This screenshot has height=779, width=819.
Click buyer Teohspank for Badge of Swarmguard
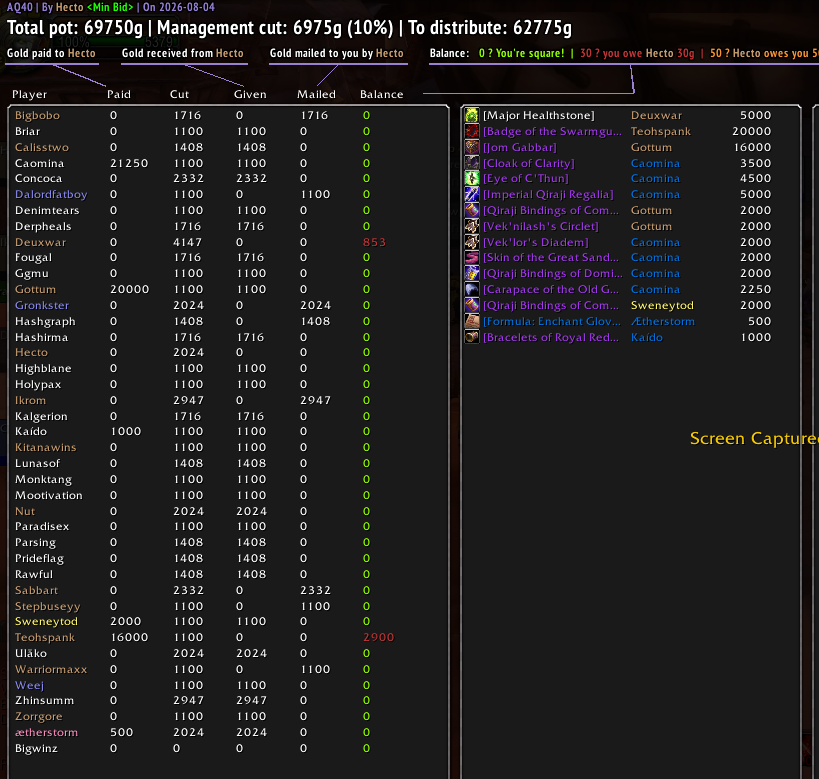tap(660, 131)
